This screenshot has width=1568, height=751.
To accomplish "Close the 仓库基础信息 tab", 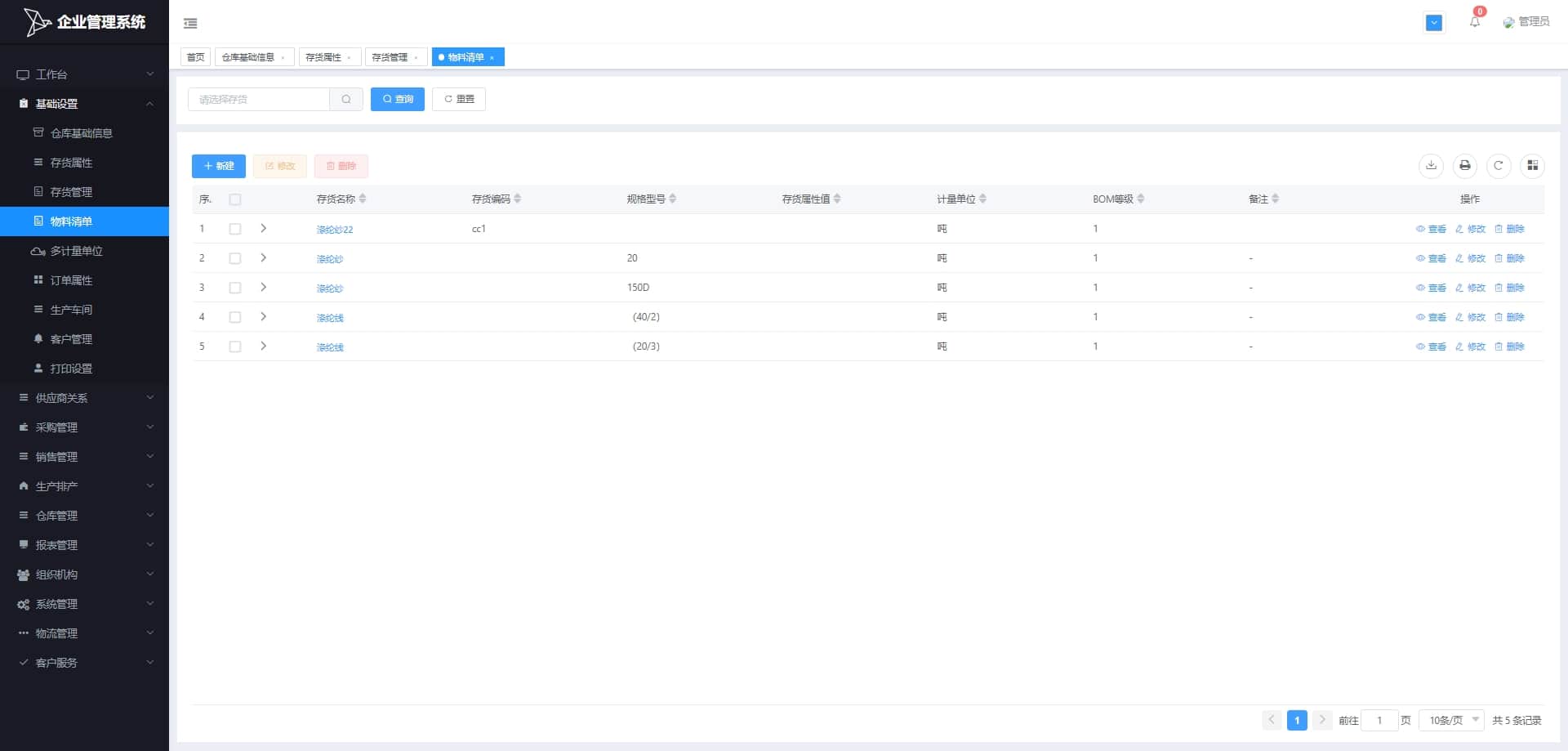I will coord(283,58).
